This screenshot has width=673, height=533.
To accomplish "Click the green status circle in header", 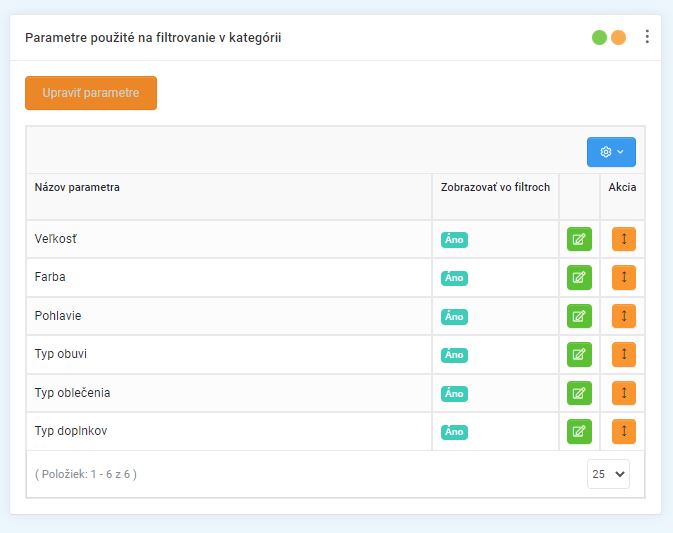I will [600, 38].
